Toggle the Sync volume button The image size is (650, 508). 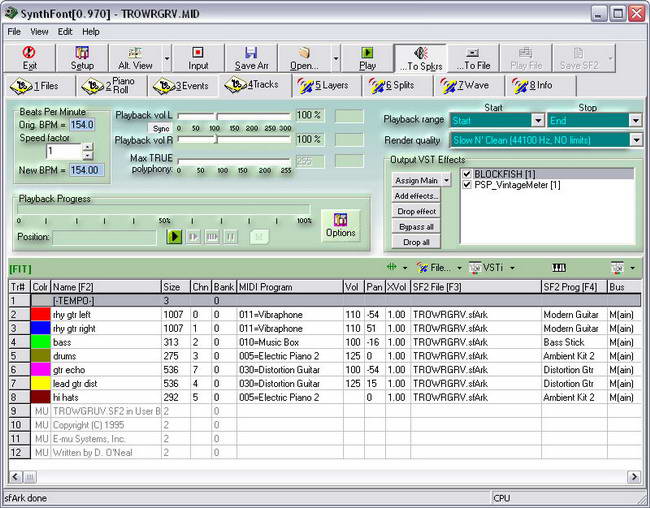pyautogui.click(x=161, y=129)
